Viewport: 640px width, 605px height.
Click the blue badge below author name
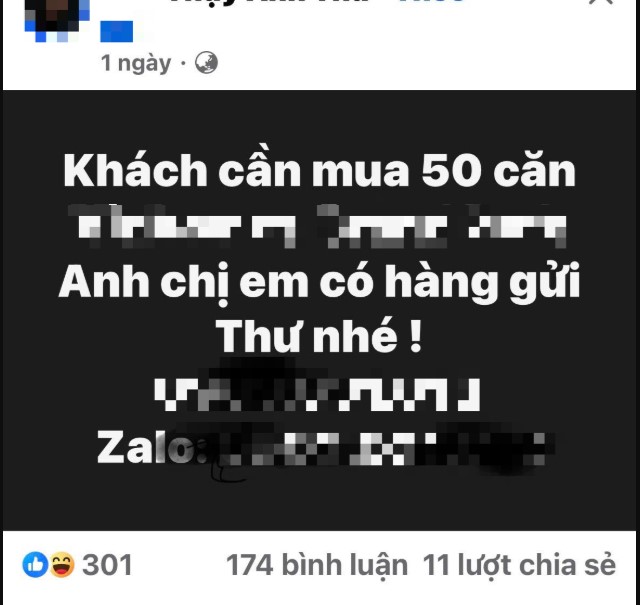[117, 31]
